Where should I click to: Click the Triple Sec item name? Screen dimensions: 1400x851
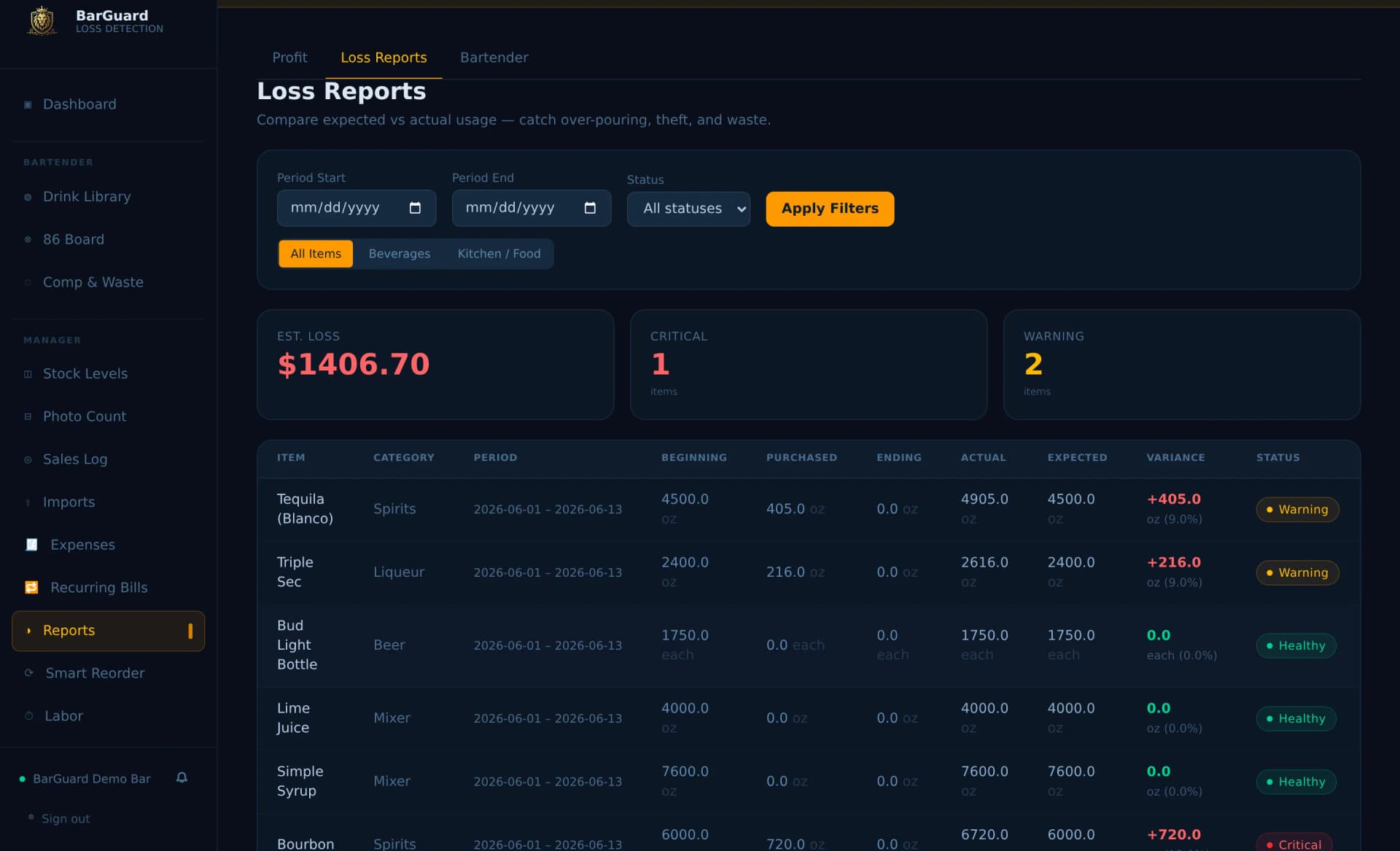(x=295, y=572)
